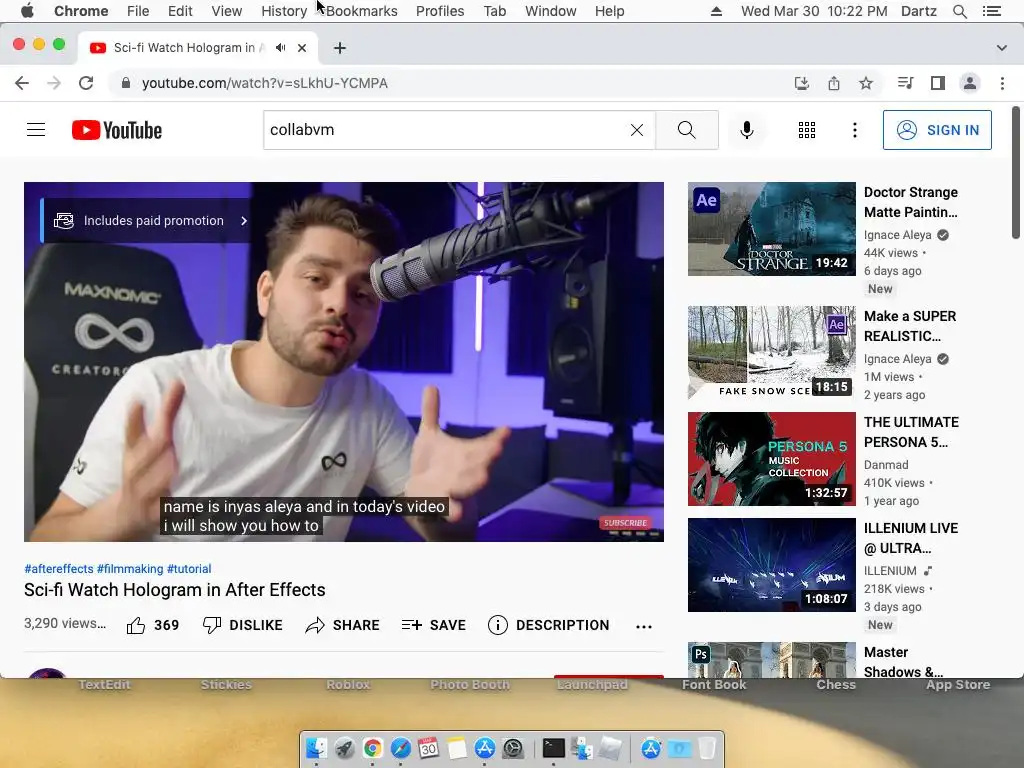Run search with the magnifier button

(x=686, y=130)
